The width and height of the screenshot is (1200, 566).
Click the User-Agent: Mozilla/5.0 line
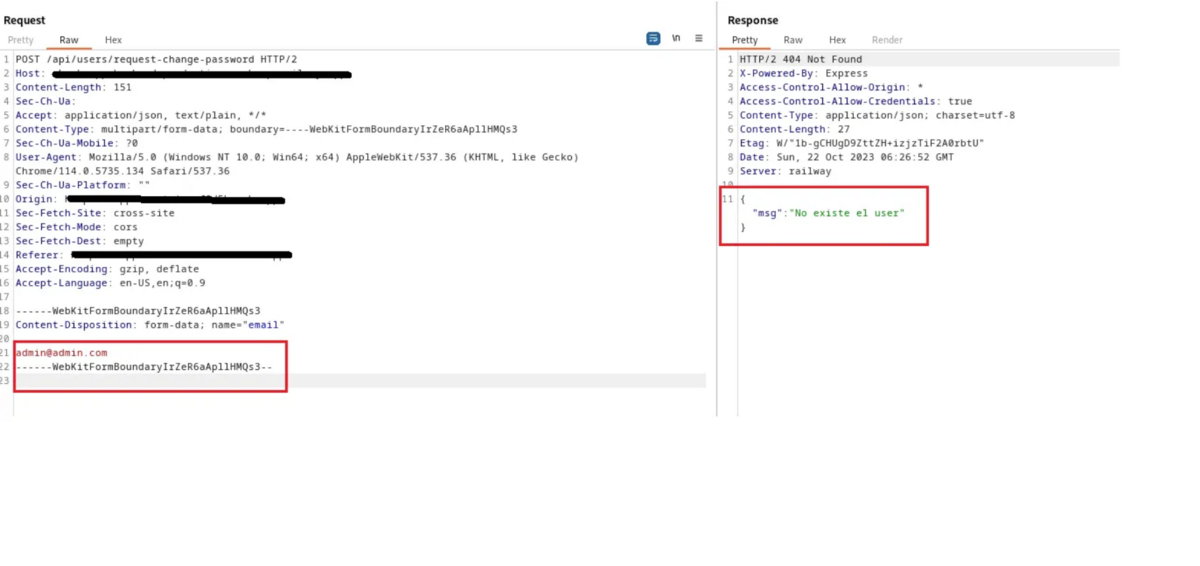(297, 157)
